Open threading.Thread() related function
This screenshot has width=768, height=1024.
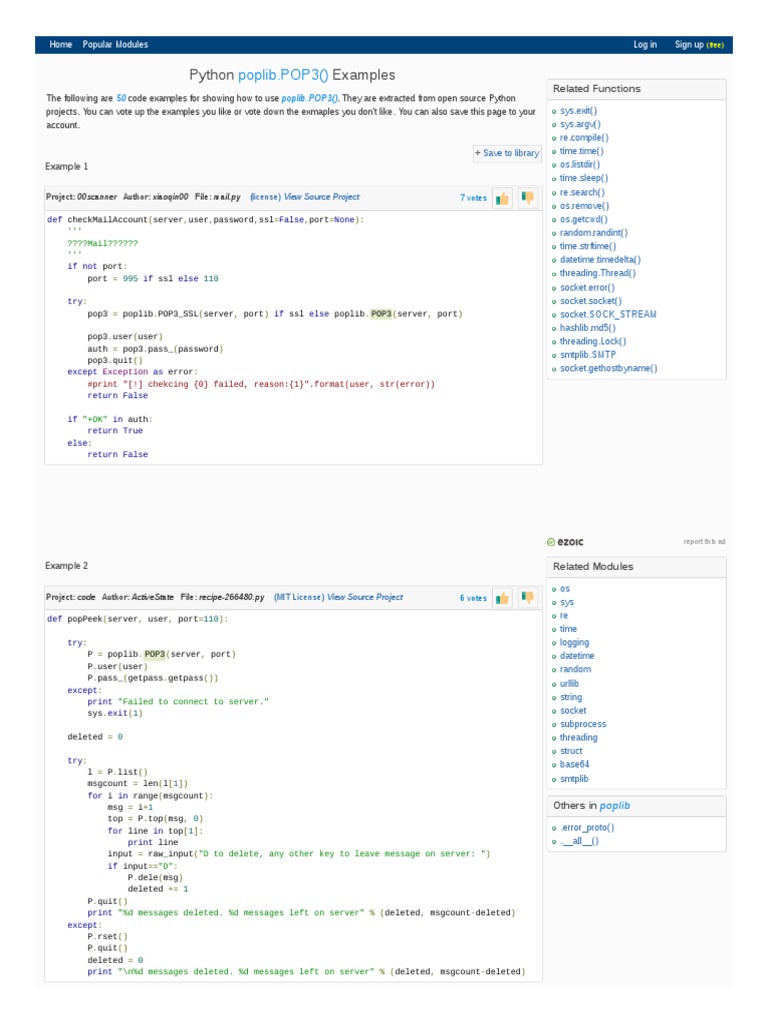click(598, 273)
